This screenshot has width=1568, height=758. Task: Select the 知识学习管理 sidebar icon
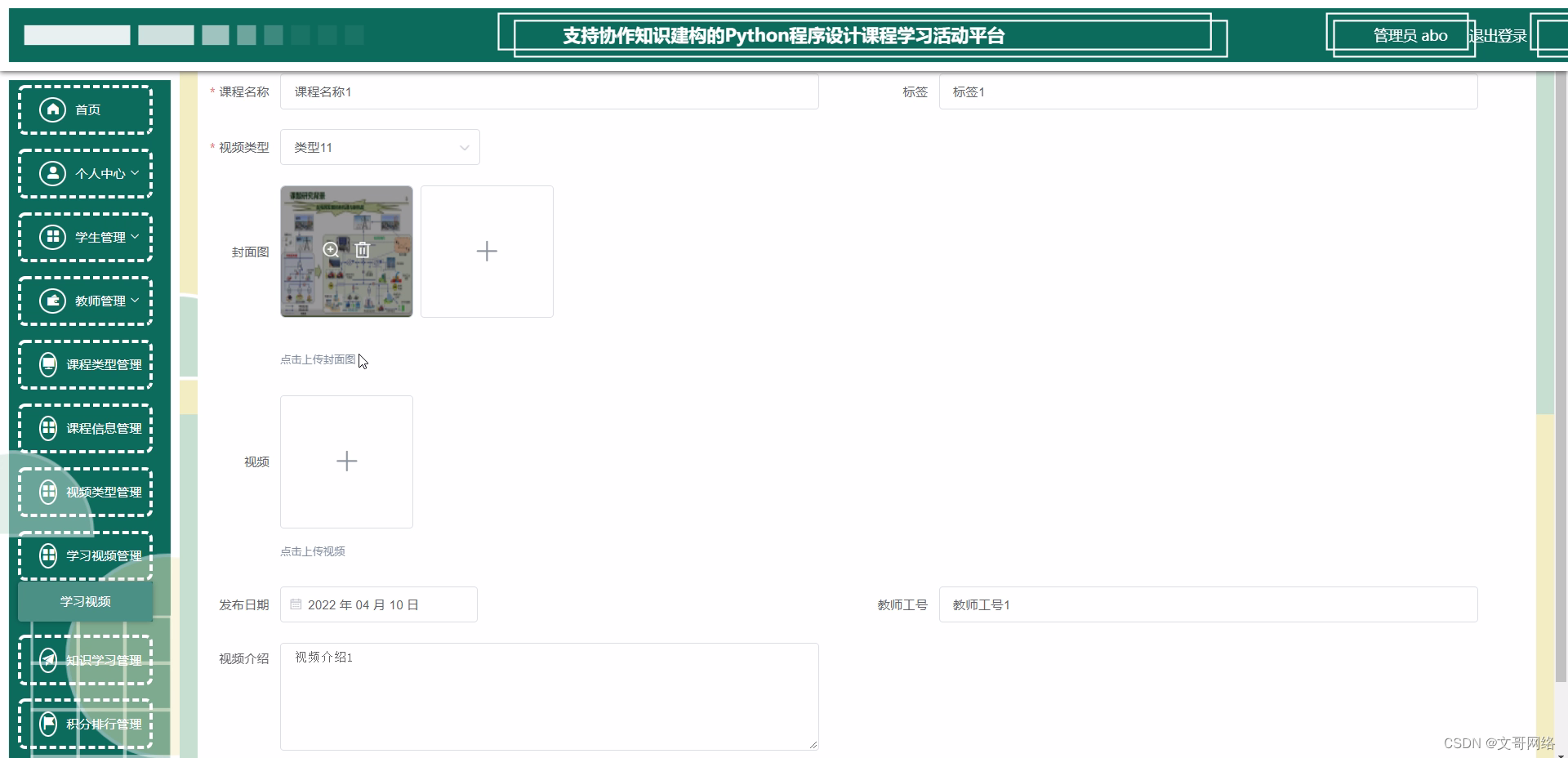pos(48,661)
